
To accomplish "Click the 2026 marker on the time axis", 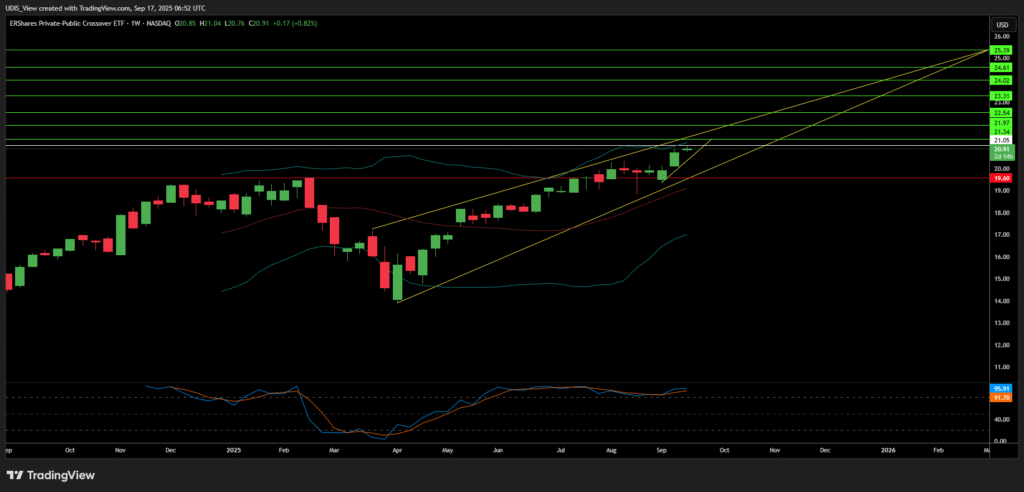I will coord(888,450).
